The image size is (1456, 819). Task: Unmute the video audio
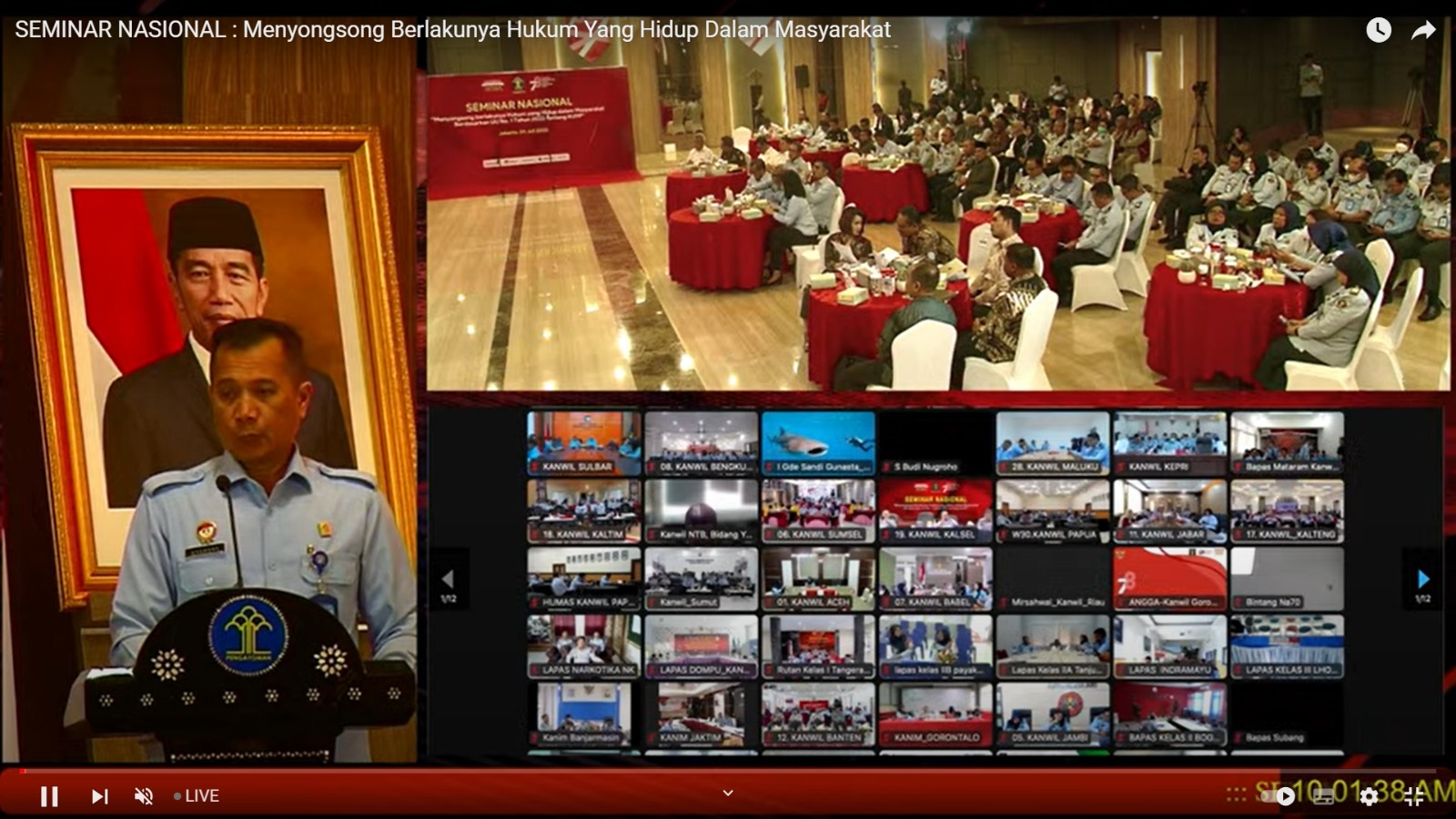pos(144,796)
